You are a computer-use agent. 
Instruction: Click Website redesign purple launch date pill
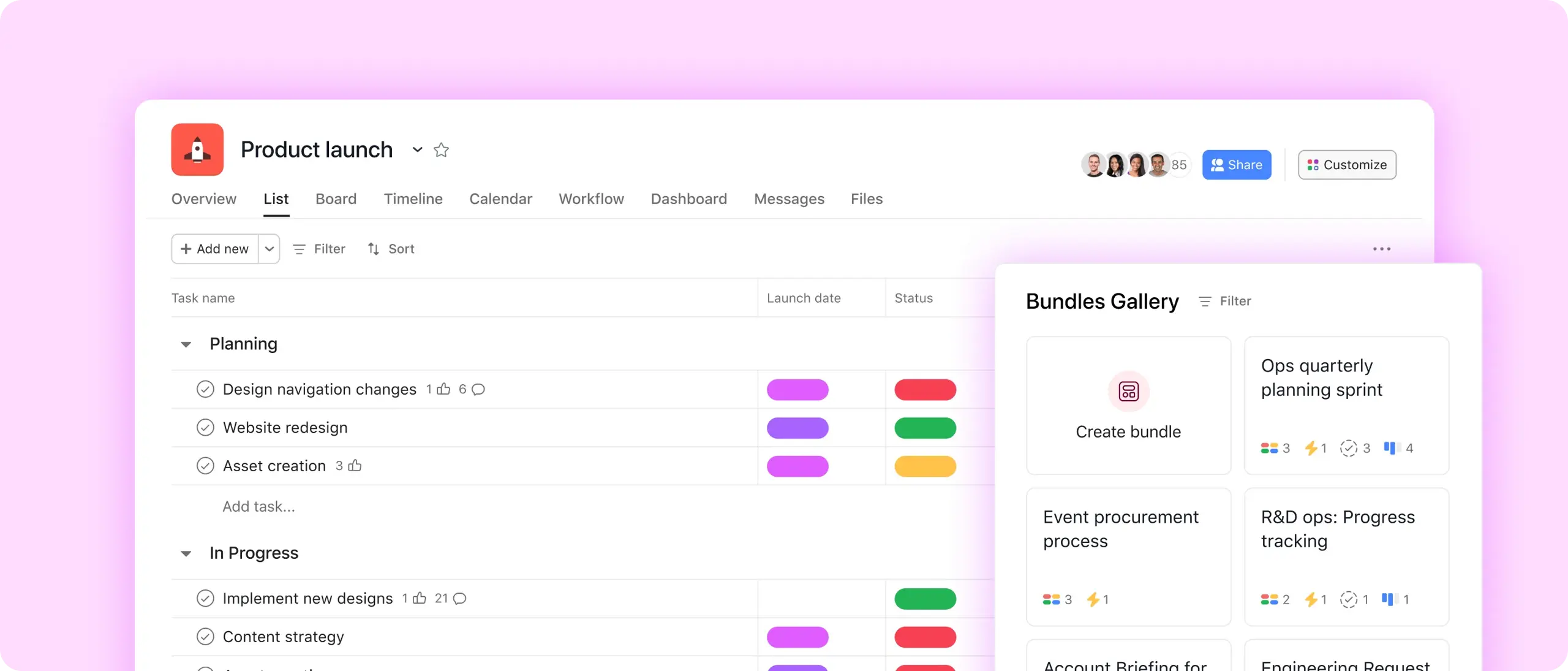click(x=797, y=428)
